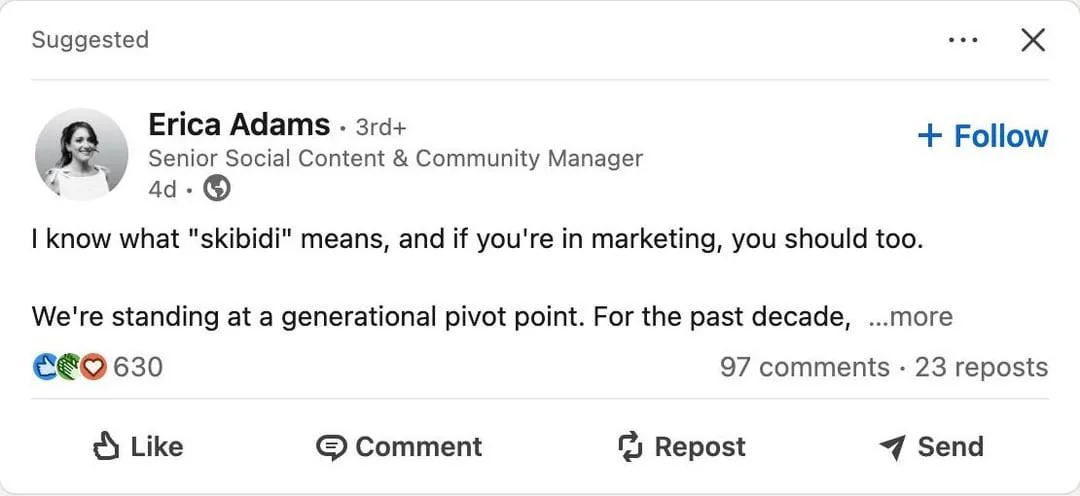Click the globe public visibility icon
1080x496 pixels.
[217, 188]
